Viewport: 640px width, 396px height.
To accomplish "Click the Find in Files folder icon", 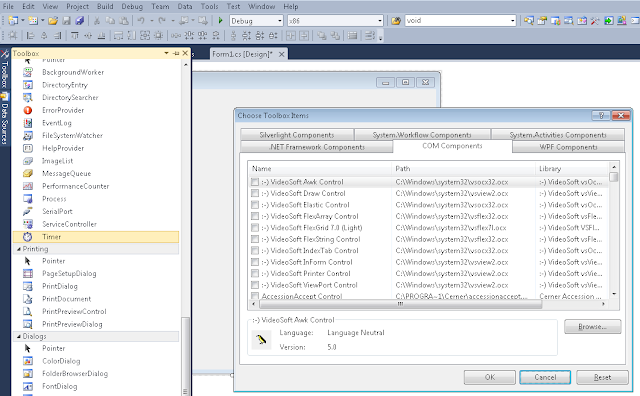I will pyautogui.click(x=396, y=20).
